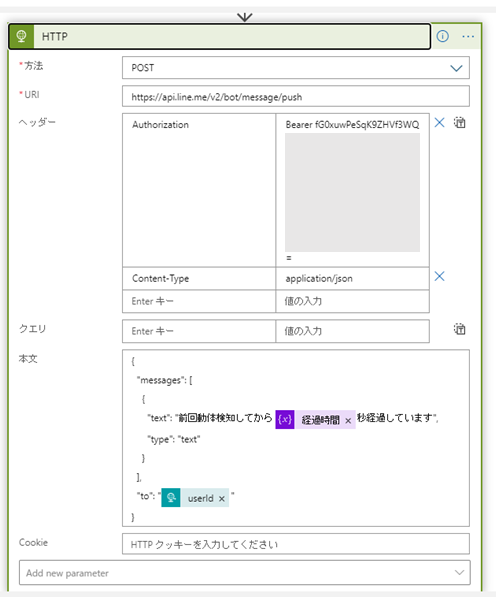Switch headers to text mode icon
The width and height of the screenshot is (496, 597).
click(459, 123)
